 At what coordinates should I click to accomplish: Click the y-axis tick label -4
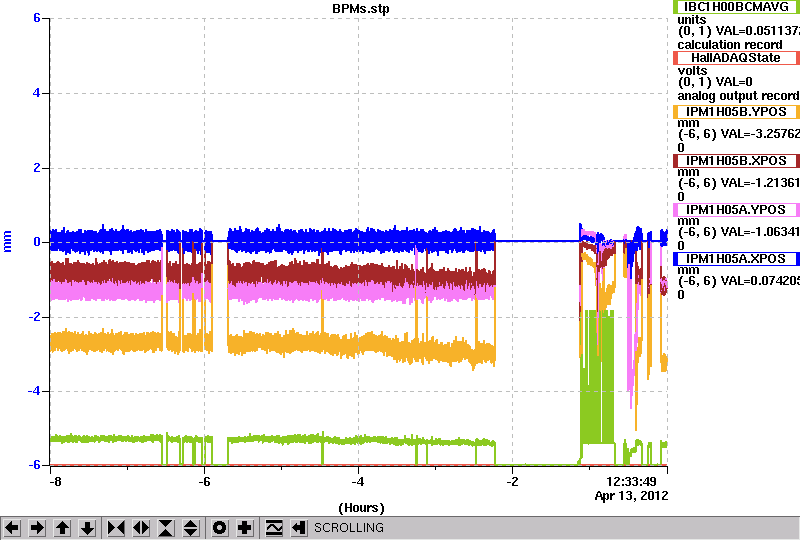point(34,391)
